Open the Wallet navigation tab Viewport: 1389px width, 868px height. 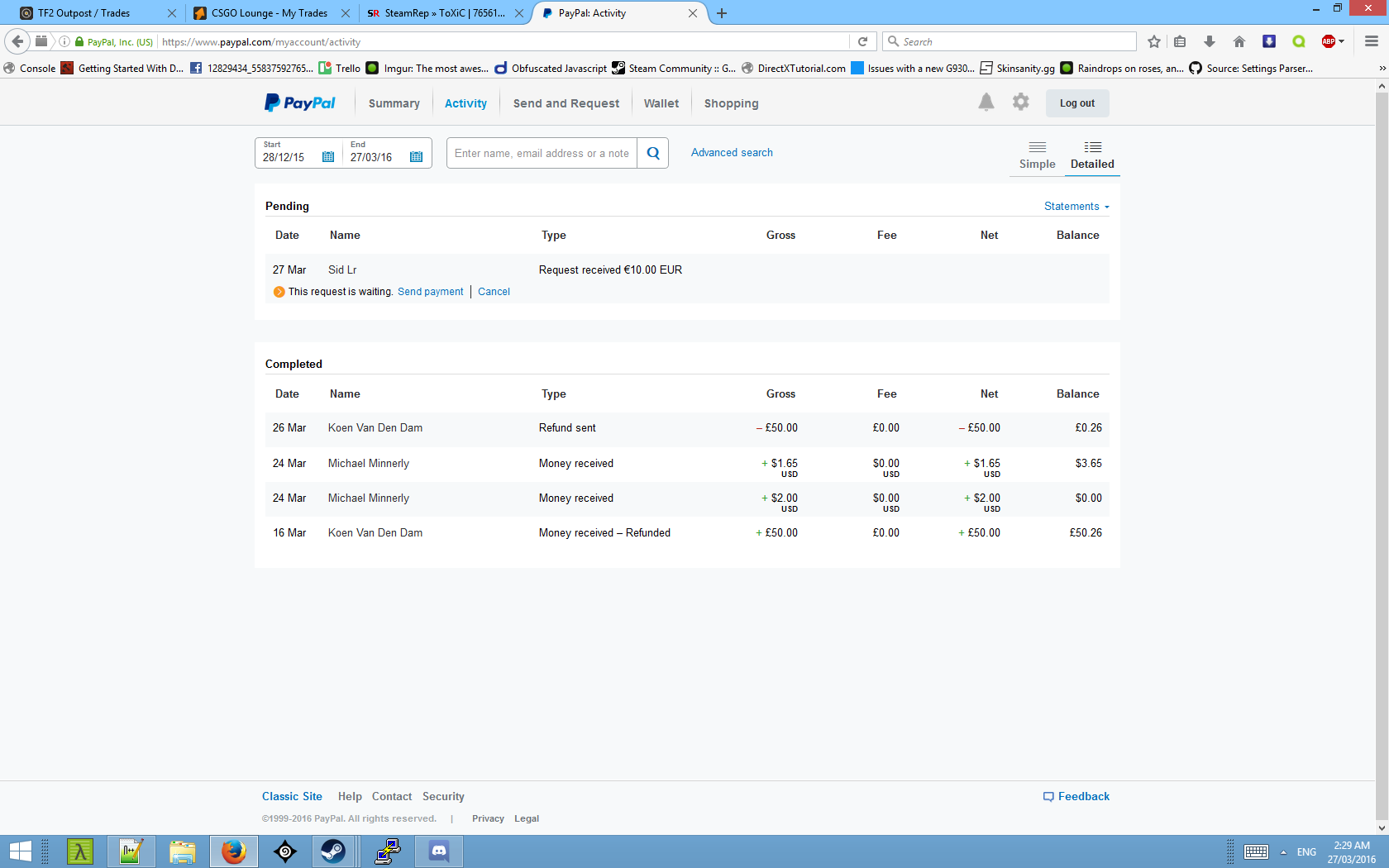(x=661, y=103)
